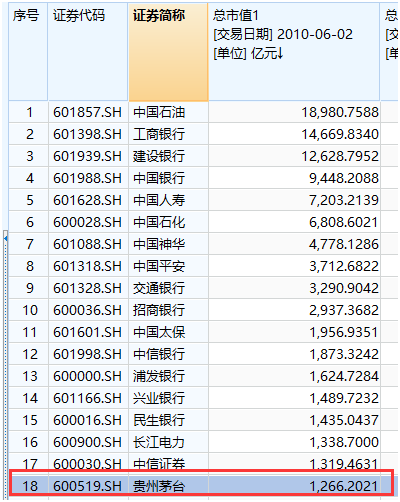Select cell 601857.SH

[88, 112]
